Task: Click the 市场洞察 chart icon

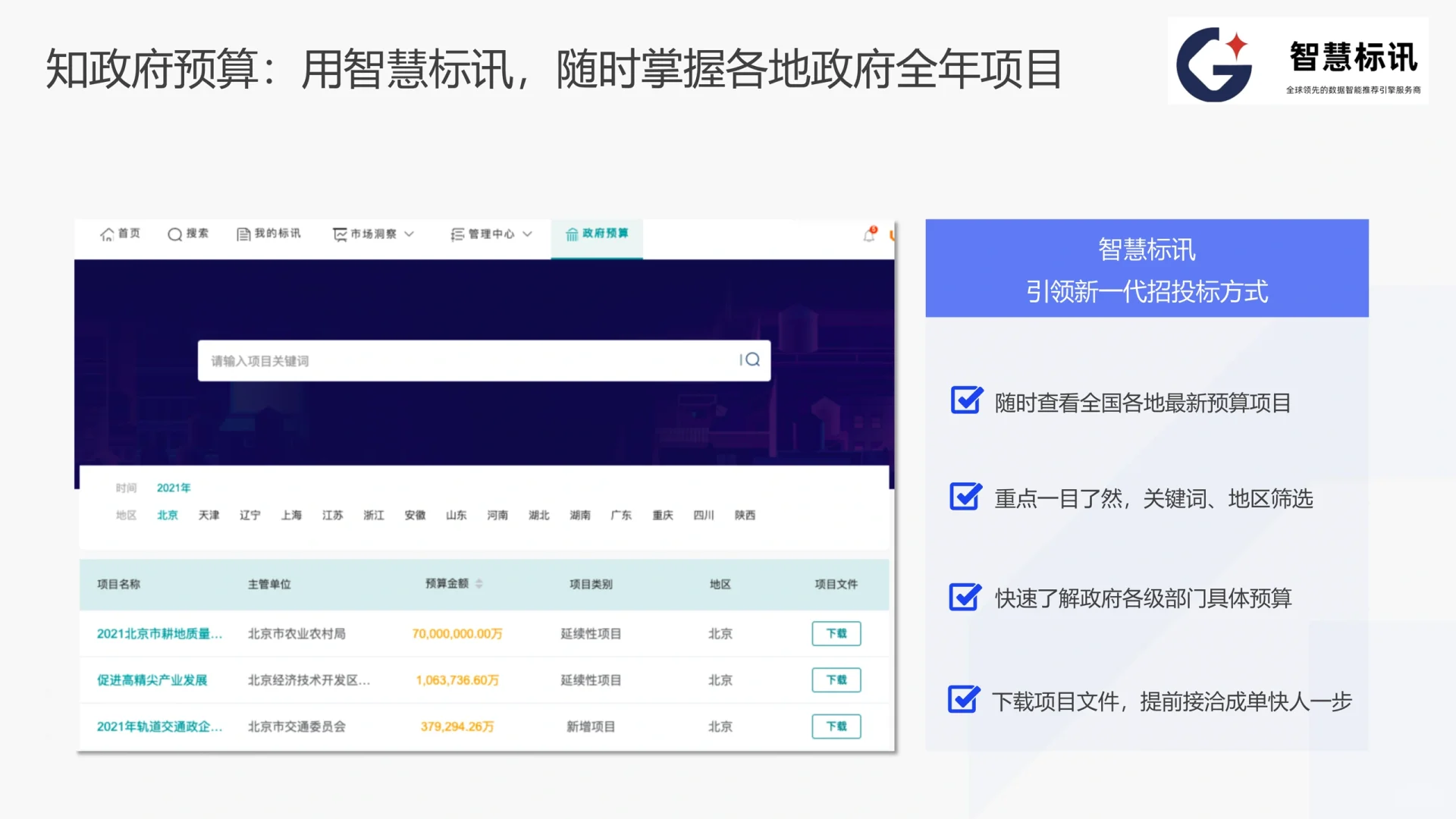Action: click(339, 234)
